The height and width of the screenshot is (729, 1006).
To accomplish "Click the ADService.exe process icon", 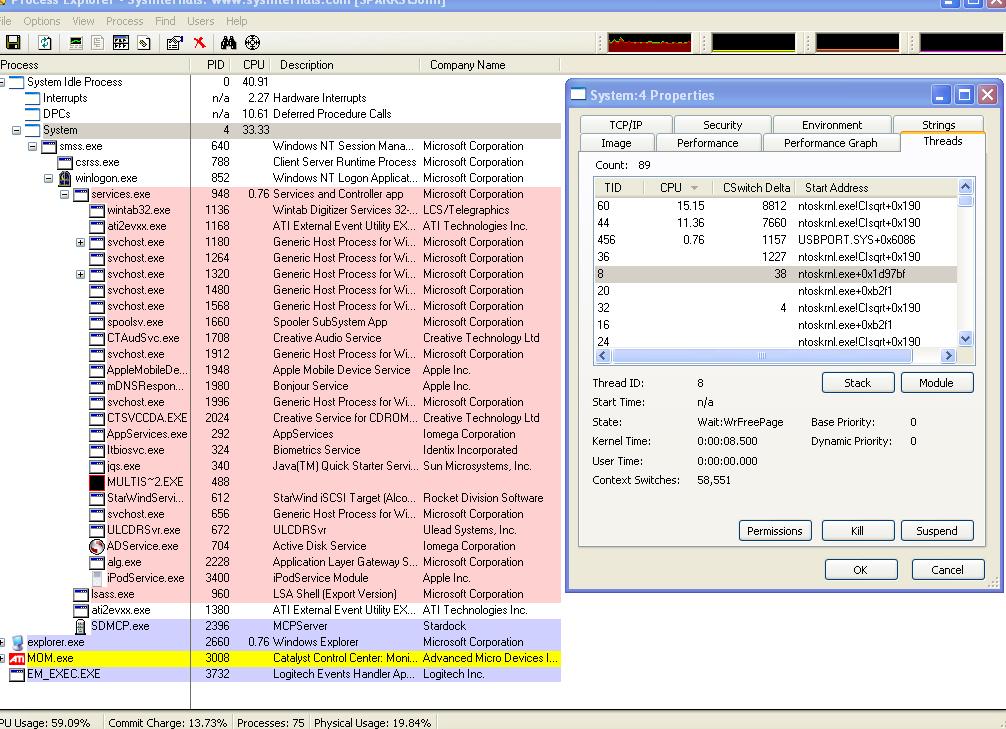I will click(97, 546).
